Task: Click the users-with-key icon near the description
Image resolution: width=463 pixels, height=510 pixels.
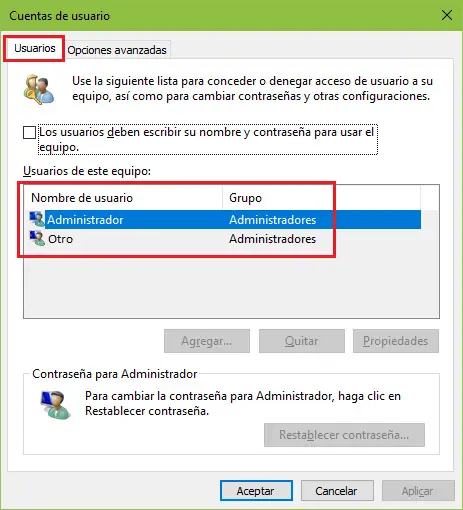Action: click(39, 89)
